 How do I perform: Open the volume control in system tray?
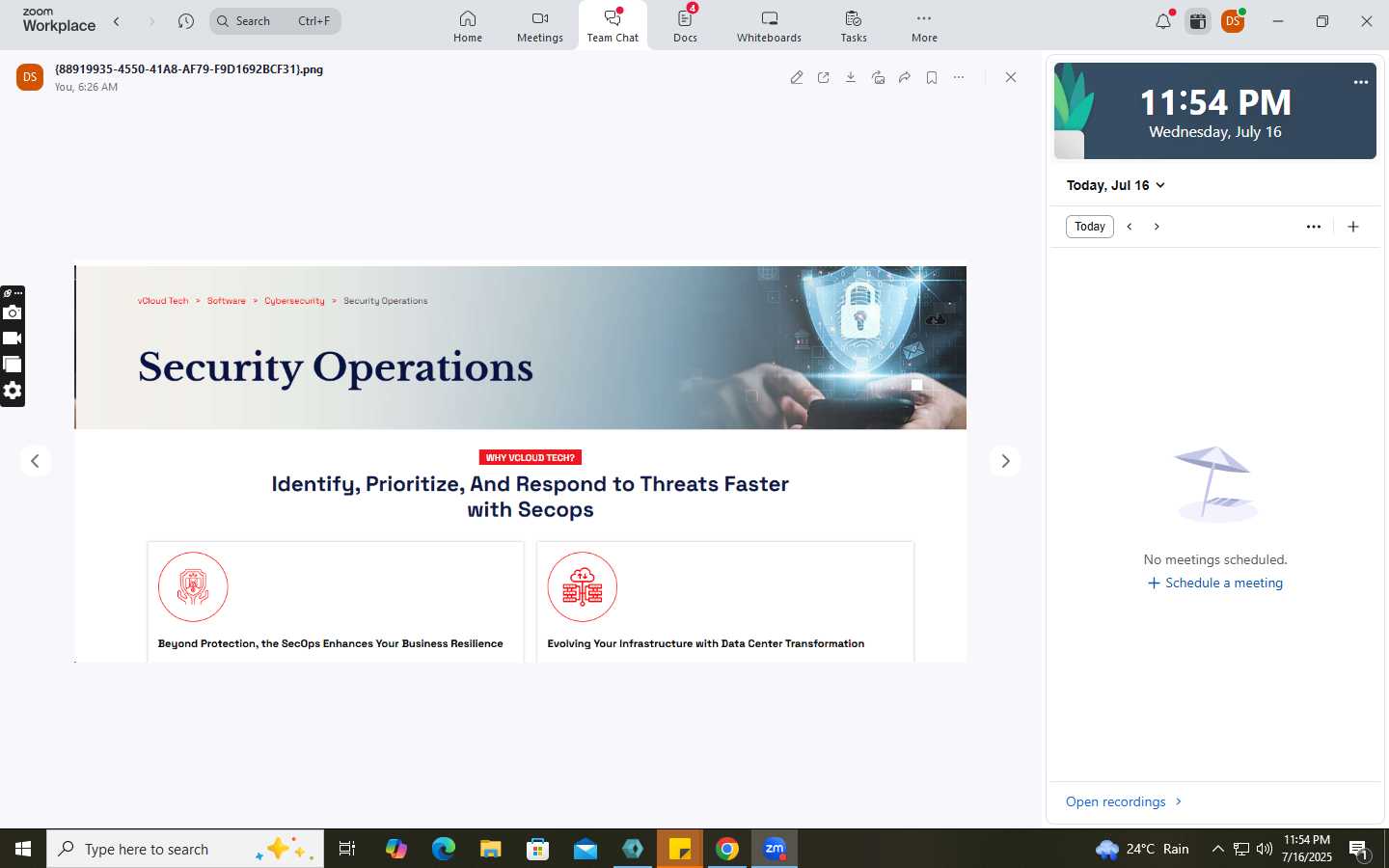coord(1265,849)
